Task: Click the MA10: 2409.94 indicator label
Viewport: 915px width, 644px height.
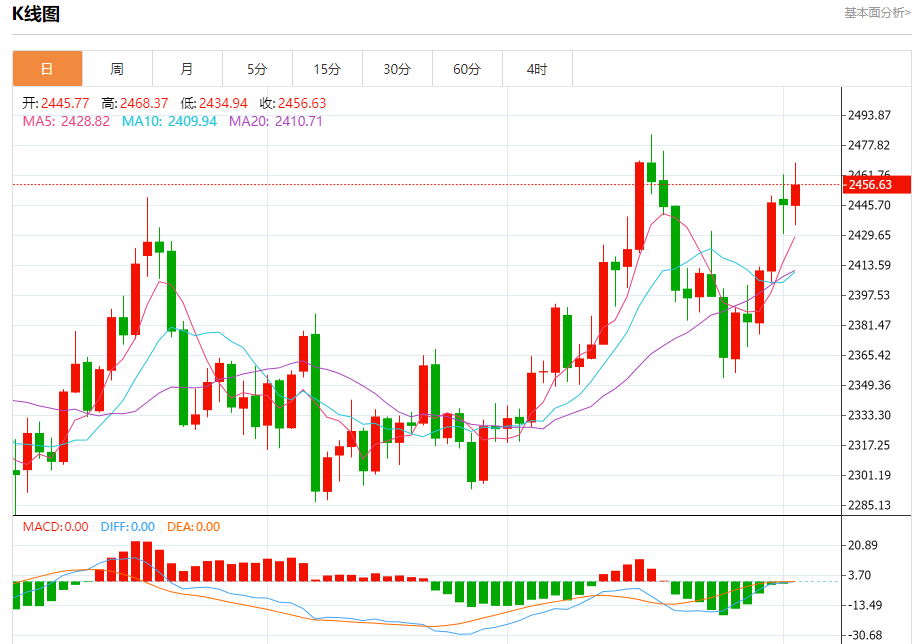Action: pyautogui.click(x=169, y=121)
